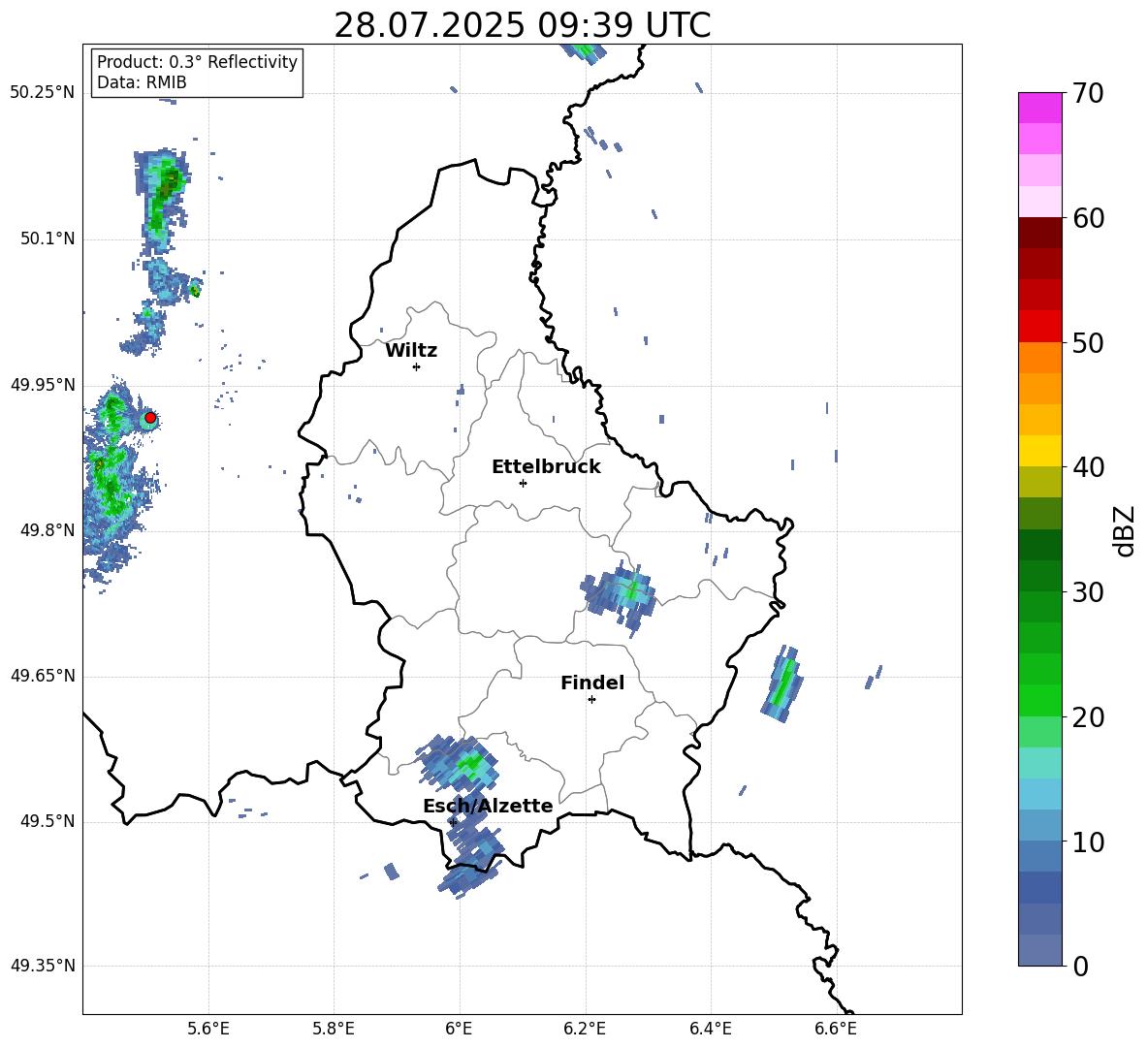This screenshot has width=1148, height=1048.
Task: Click the Esch/Alzette station cross marker
Action: (453, 822)
